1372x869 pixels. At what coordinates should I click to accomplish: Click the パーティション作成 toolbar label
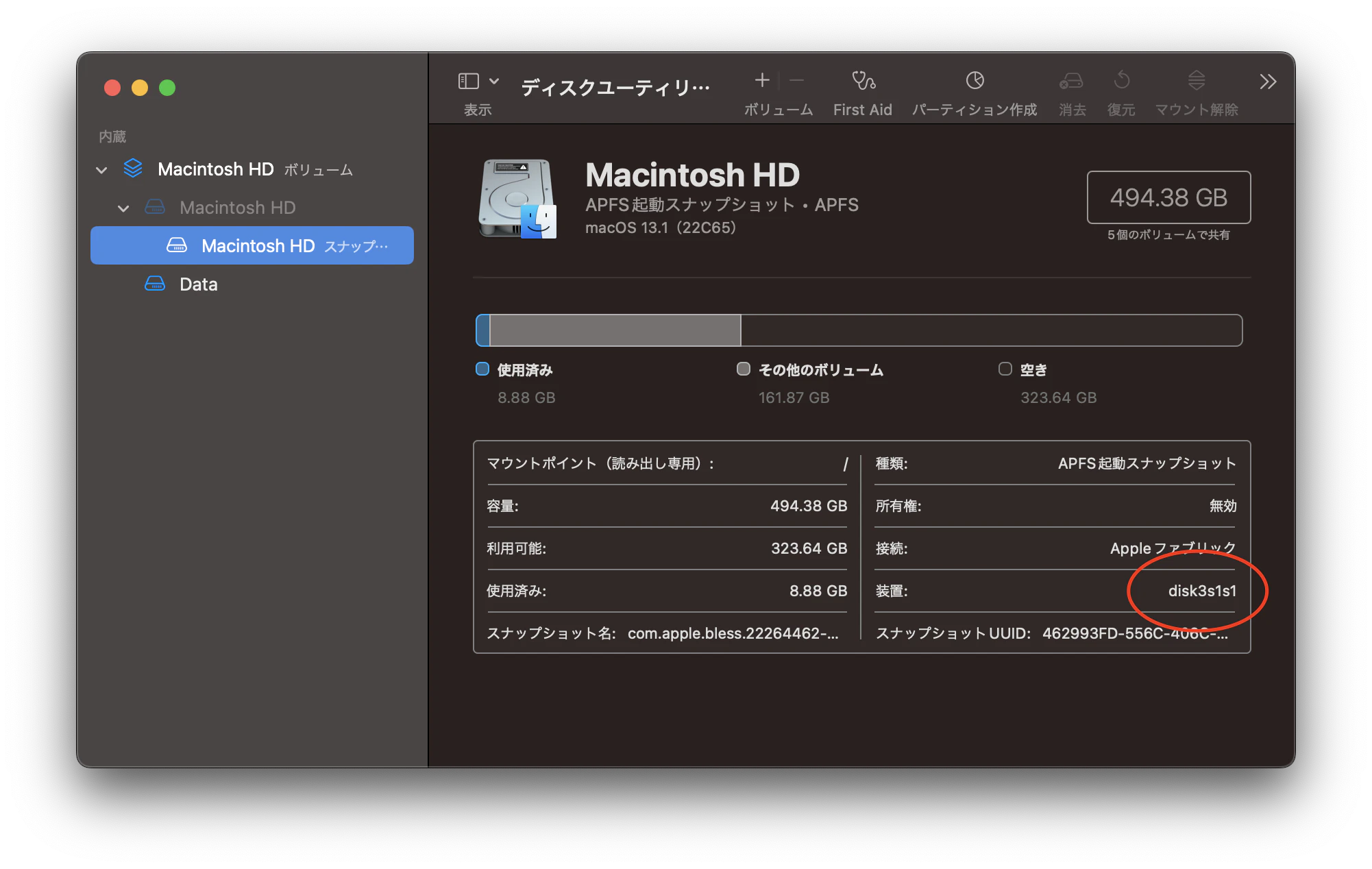click(975, 110)
